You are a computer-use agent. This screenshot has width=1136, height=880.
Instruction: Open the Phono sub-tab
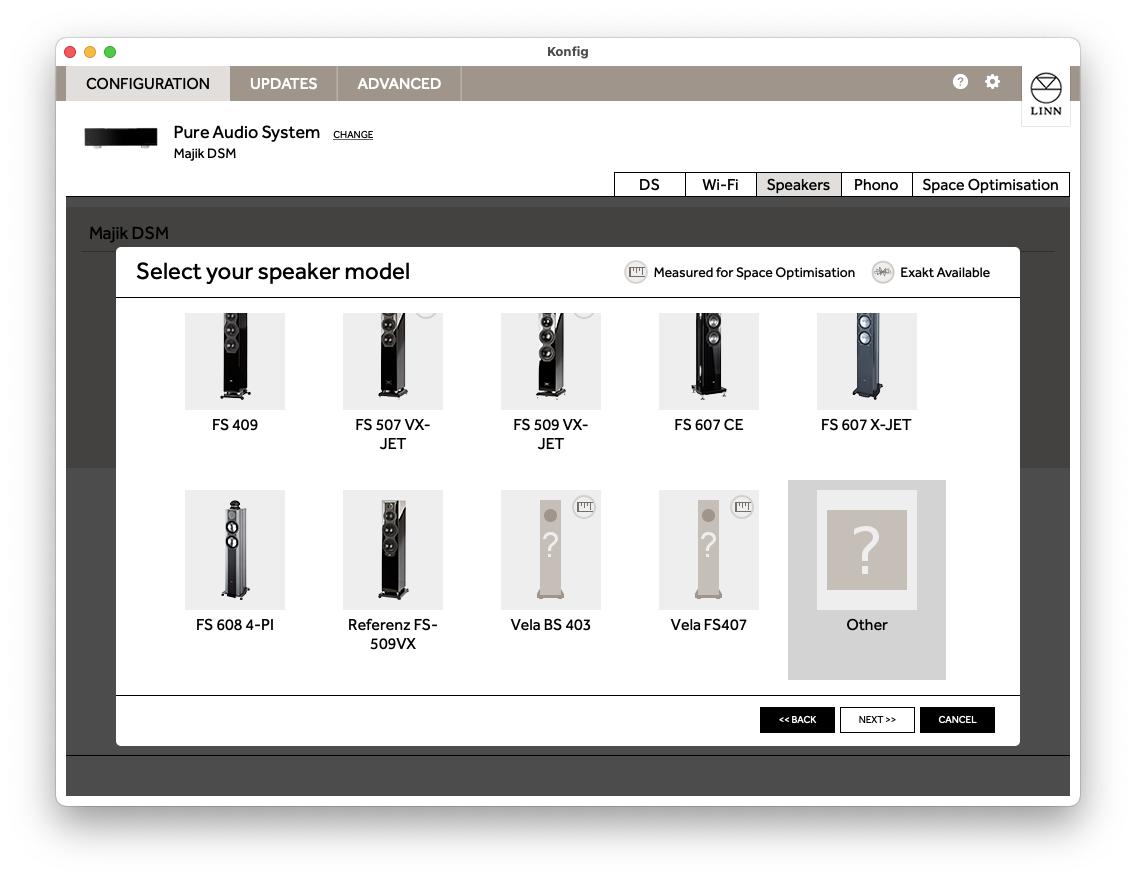point(876,185)
